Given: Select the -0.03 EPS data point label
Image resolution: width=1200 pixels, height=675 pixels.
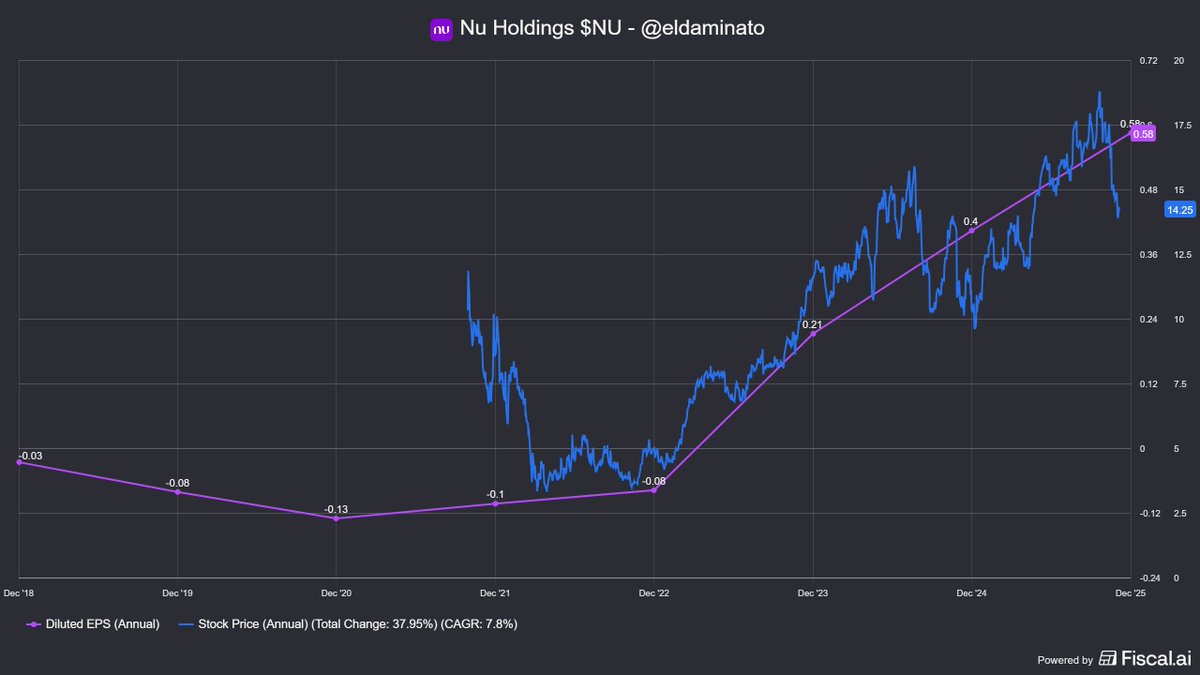Looking at the screenshot, I should (31, 456).
